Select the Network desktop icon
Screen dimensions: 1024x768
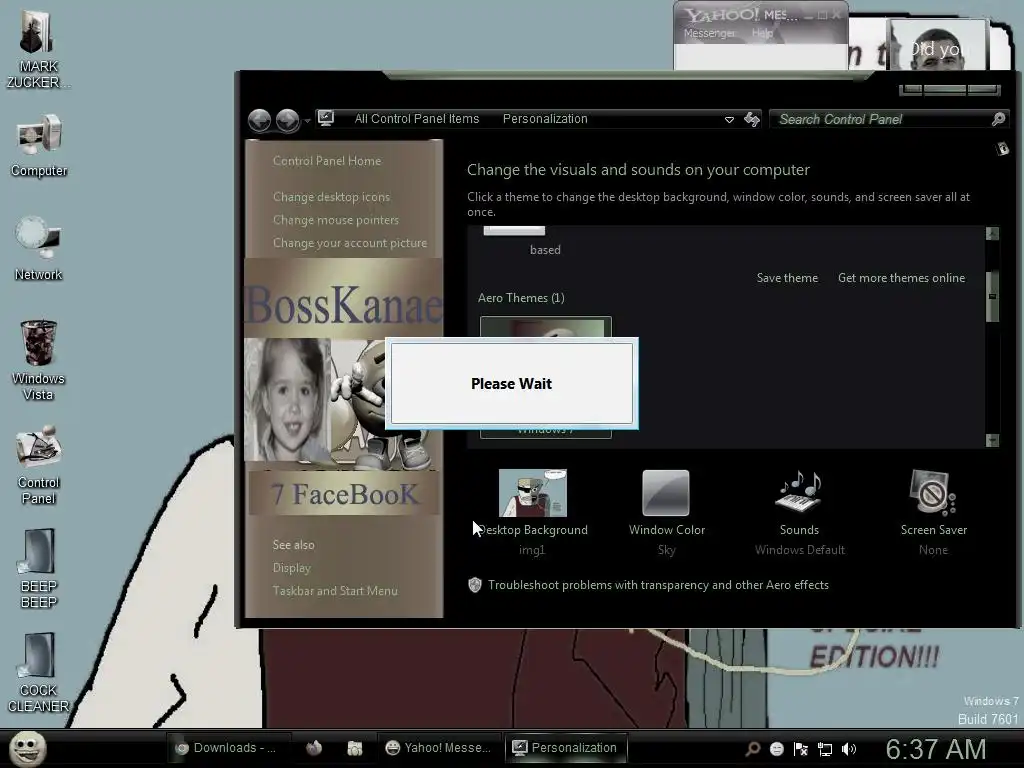(x=38, y=248)
